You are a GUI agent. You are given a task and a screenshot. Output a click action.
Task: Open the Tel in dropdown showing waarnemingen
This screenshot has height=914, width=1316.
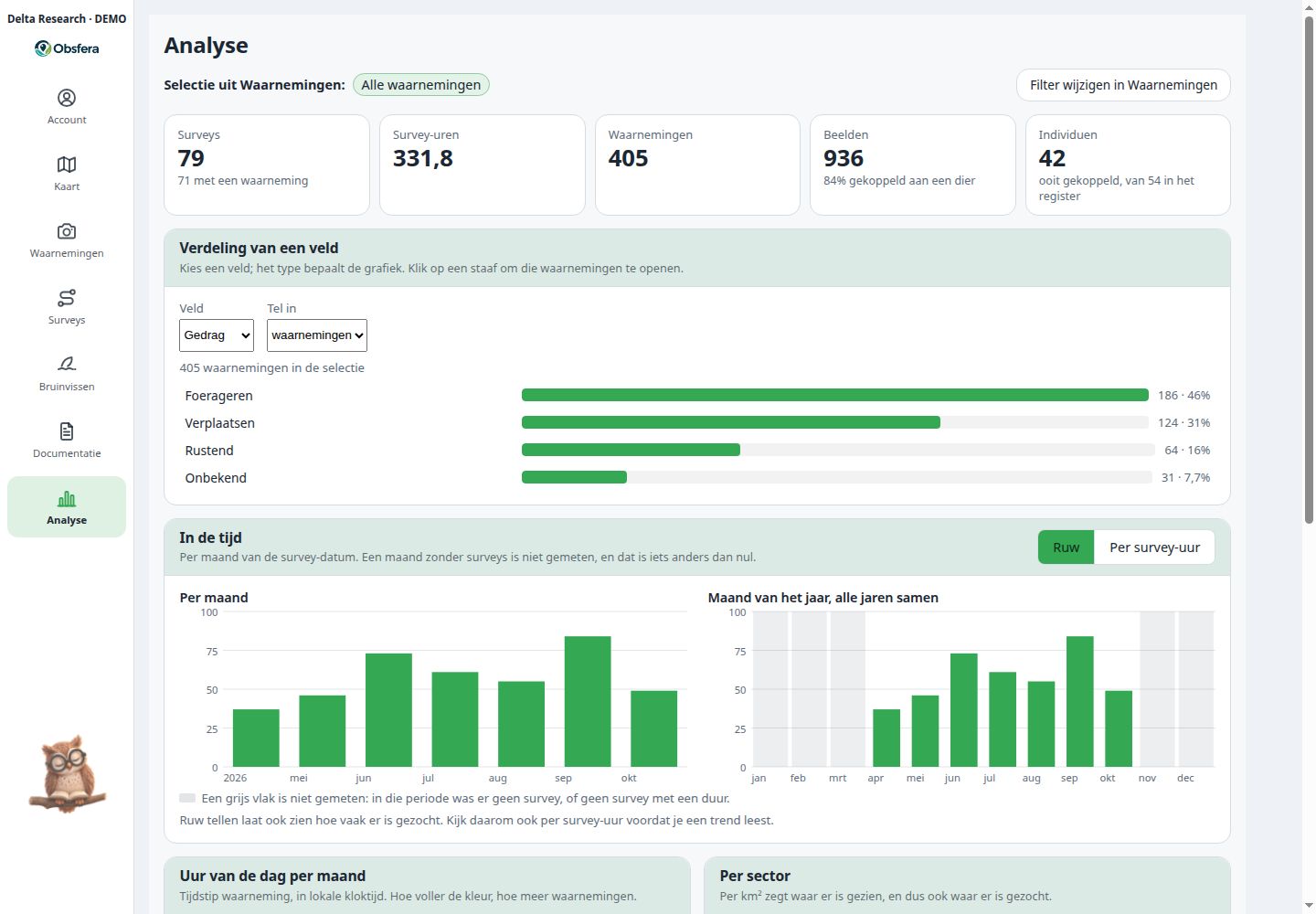coord(317,335)
